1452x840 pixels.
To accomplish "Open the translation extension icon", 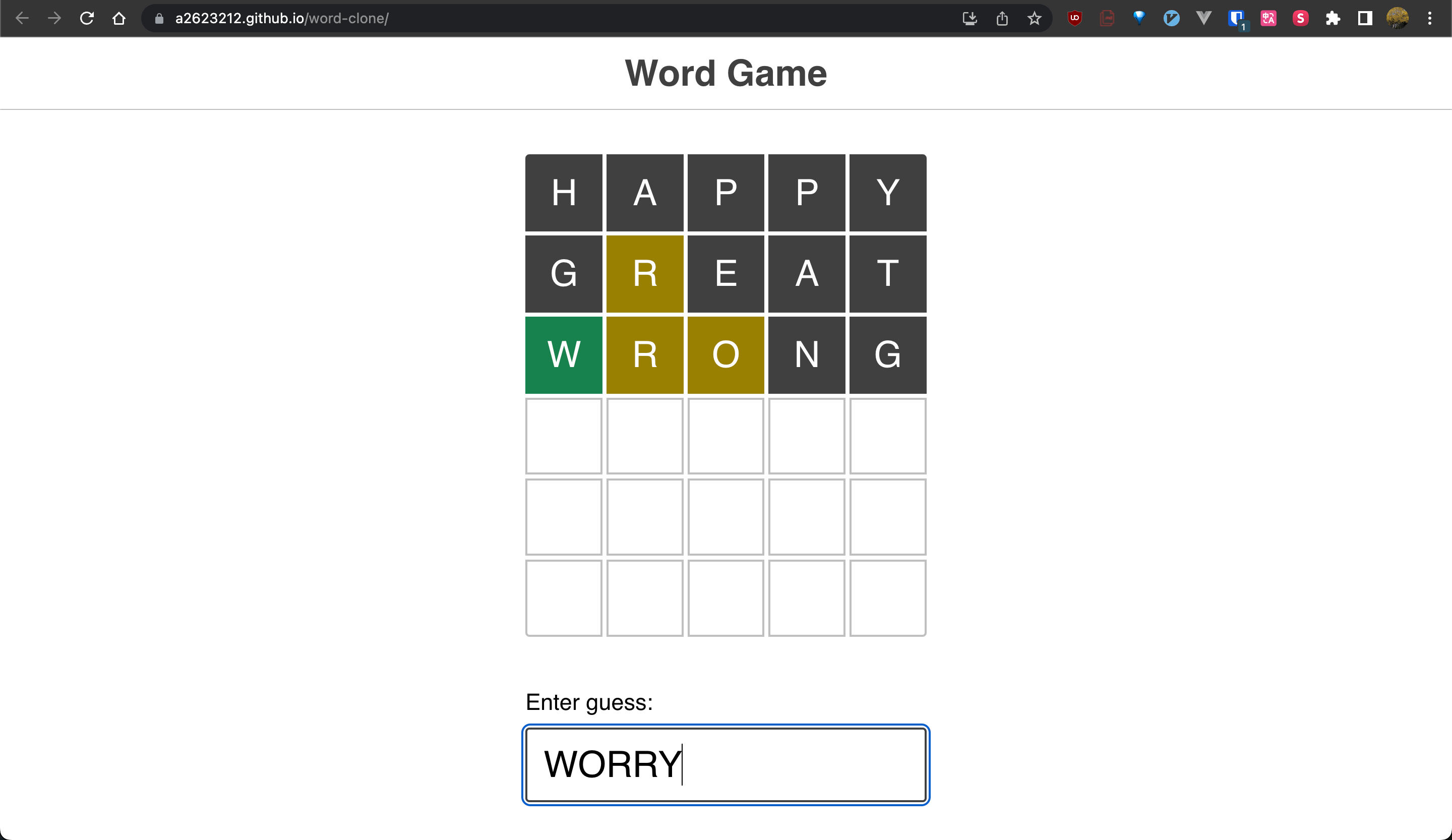I will [x=1268, y=19].
